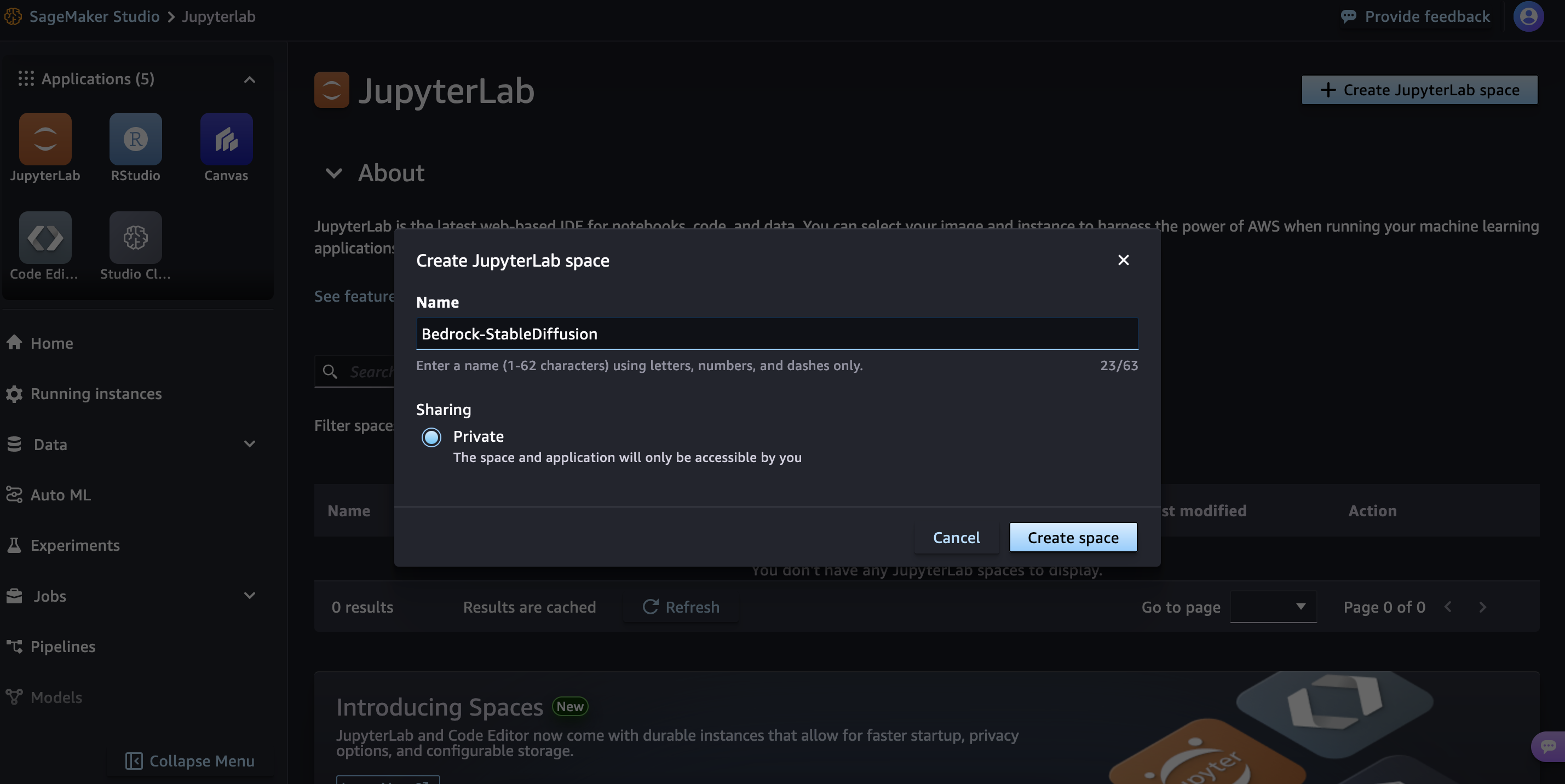
Task: Click the Collapse Menu panel icon
Action: 134,760
